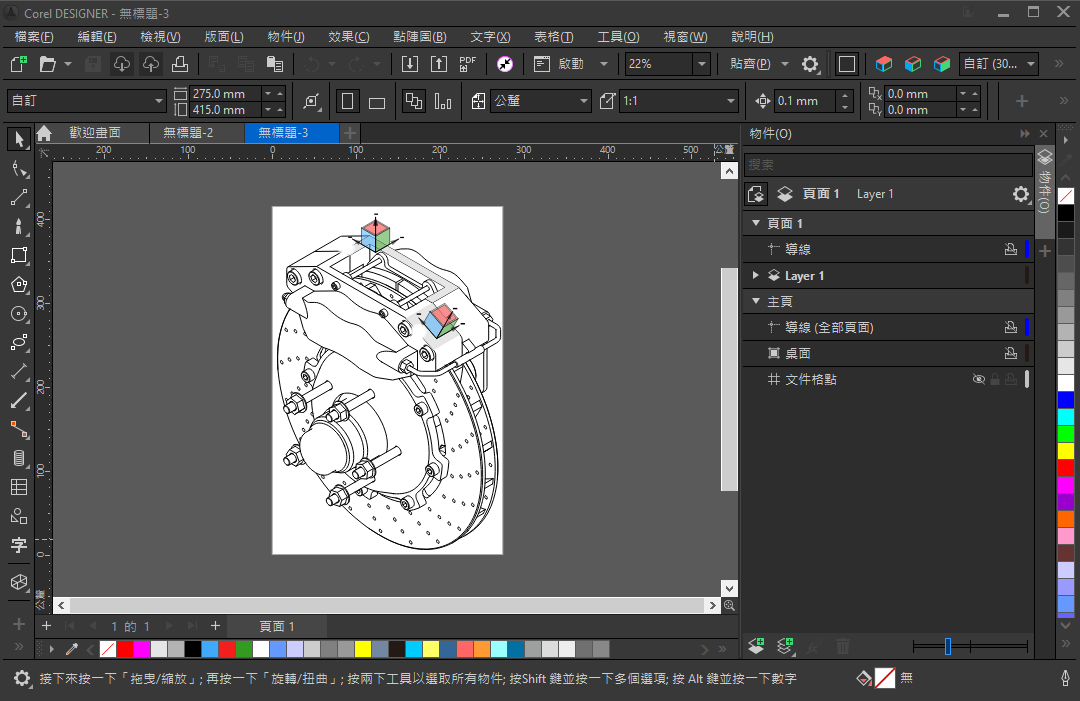Click the Print icon in toolbar
1080x701 pixels.
pyautogui.click(x=180, y=64)
